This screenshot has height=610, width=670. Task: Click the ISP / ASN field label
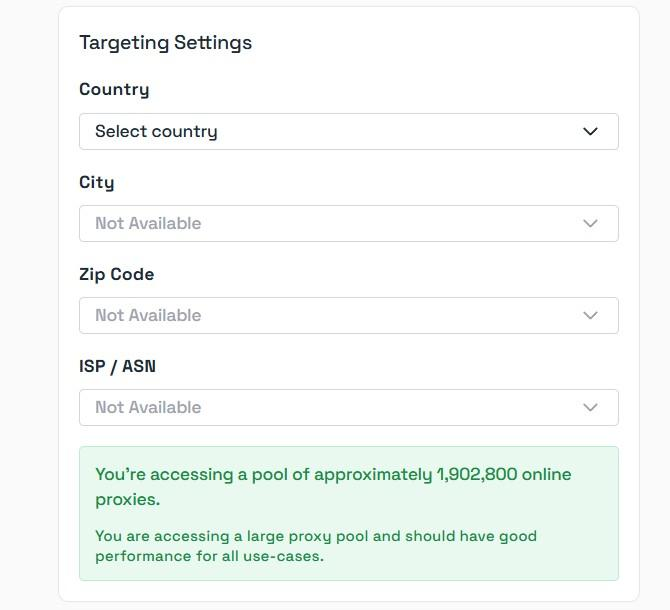pos(117,366)
